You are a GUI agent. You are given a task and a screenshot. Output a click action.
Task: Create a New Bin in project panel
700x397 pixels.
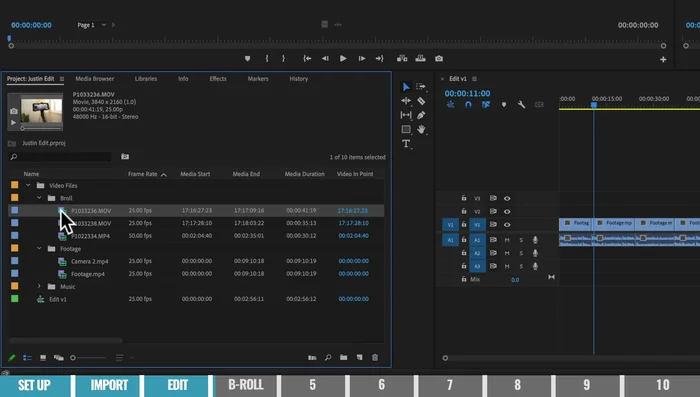click(343, 358)
